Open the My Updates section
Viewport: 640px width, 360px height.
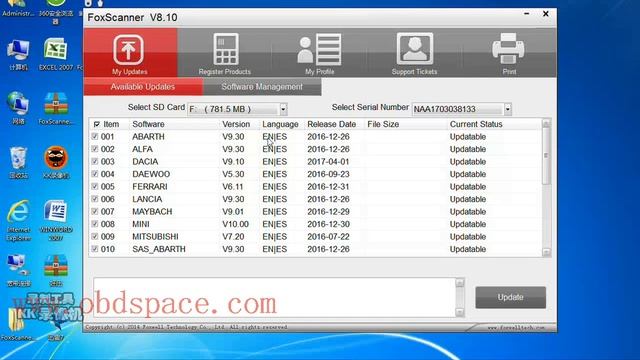(129, 53)
